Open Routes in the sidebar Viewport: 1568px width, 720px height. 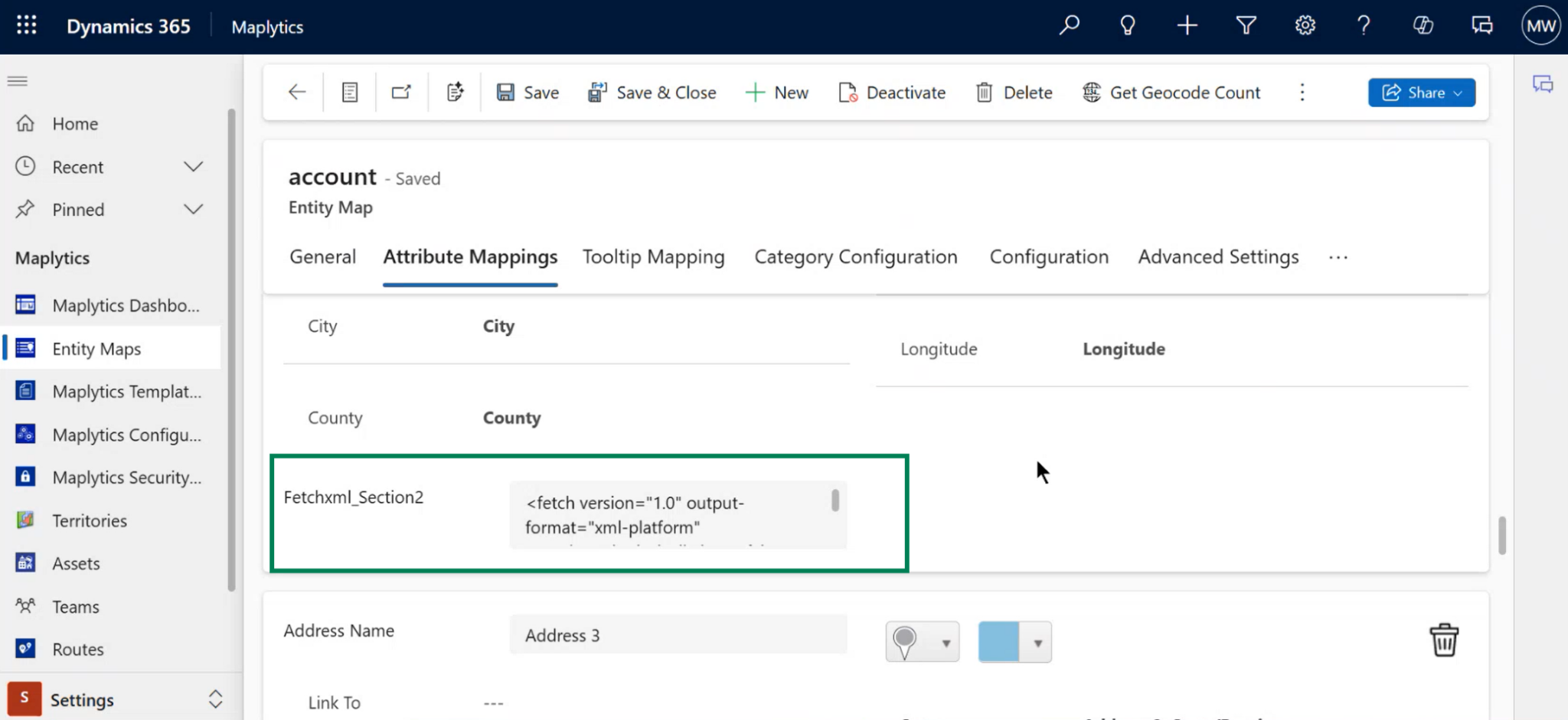[78, 649]
